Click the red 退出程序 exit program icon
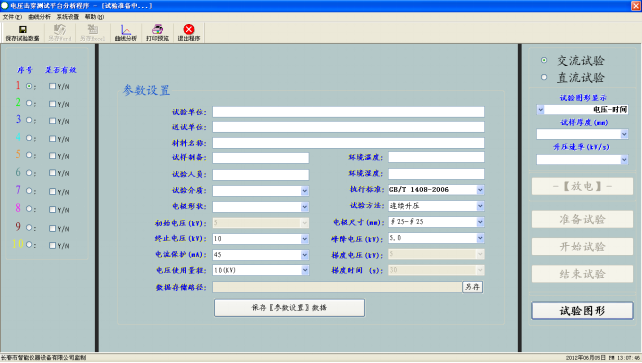Image resolution: width=642 pixels, height=363 pixels. click(189, 29)
